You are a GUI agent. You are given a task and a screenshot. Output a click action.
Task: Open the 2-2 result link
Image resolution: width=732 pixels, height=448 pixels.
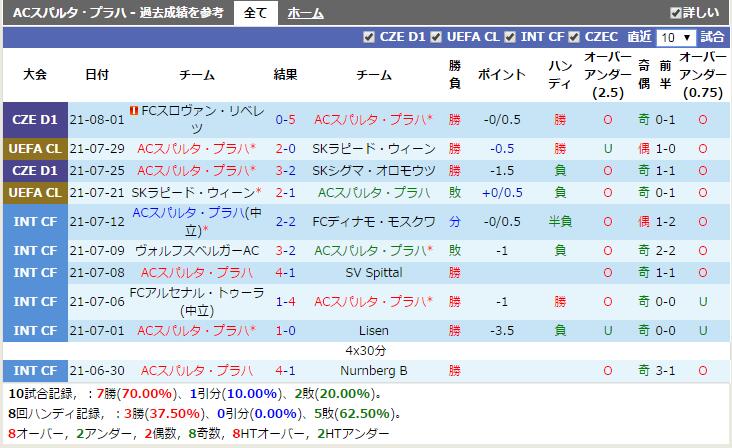285,222
